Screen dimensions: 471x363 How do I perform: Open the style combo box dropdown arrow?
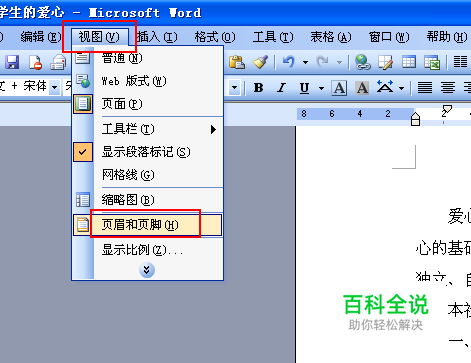tap(54, 88)
